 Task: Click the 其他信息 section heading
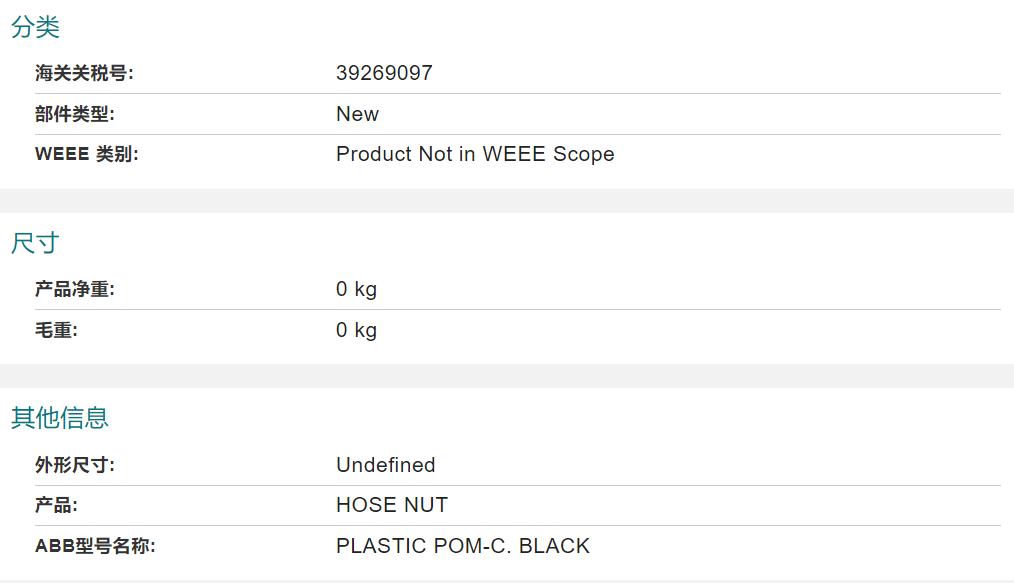[59, 418]
